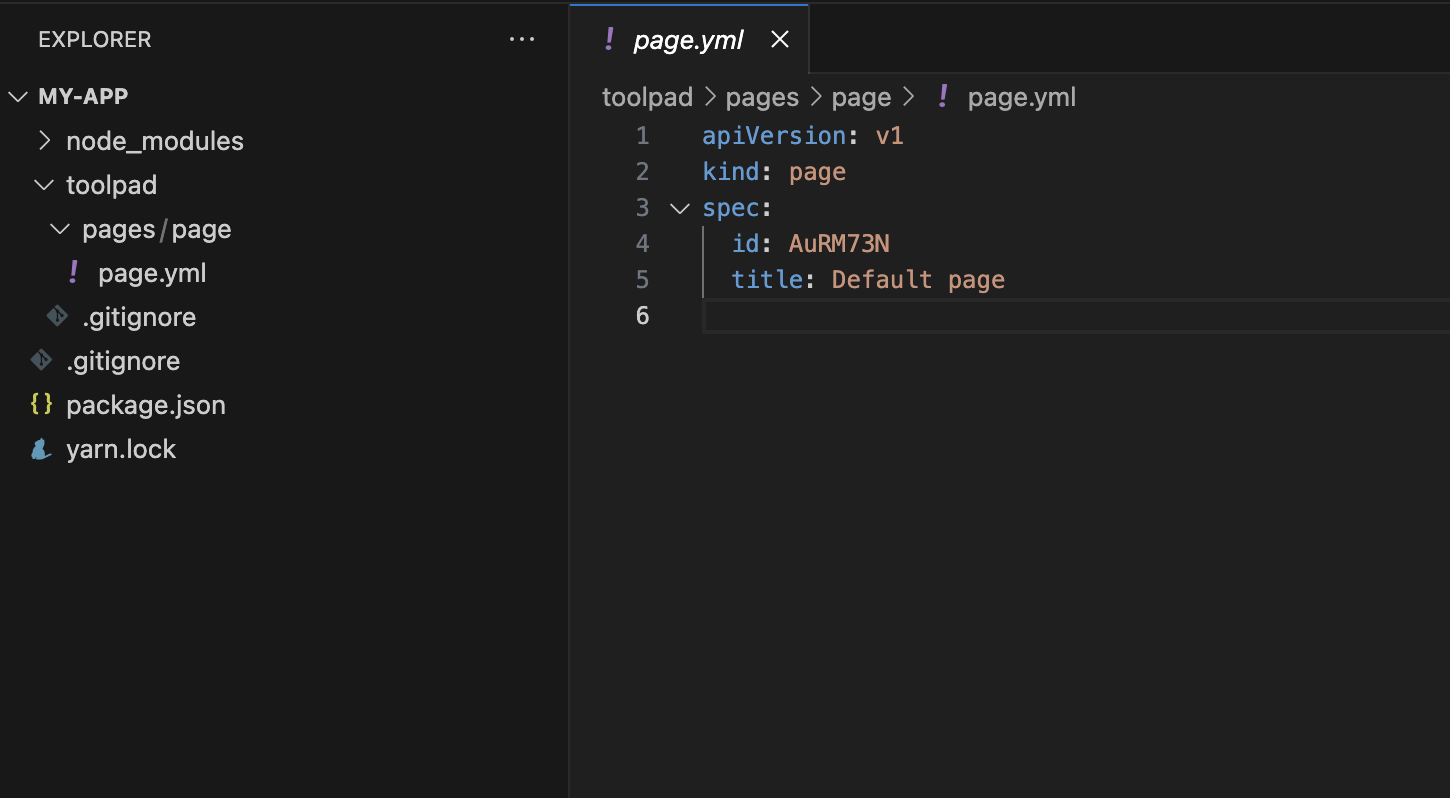Click the YAML icon in the breadcrumb bar
Image resolution: width=1450 pixels, height=798 pixels.
coord(942,97)
